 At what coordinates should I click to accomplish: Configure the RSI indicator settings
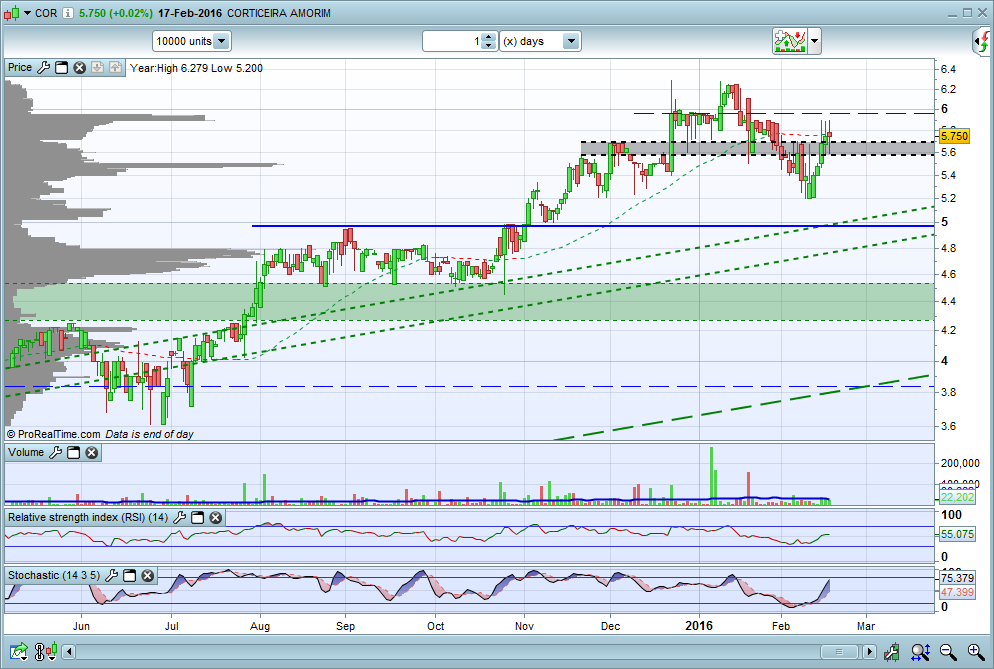point(179,517)
